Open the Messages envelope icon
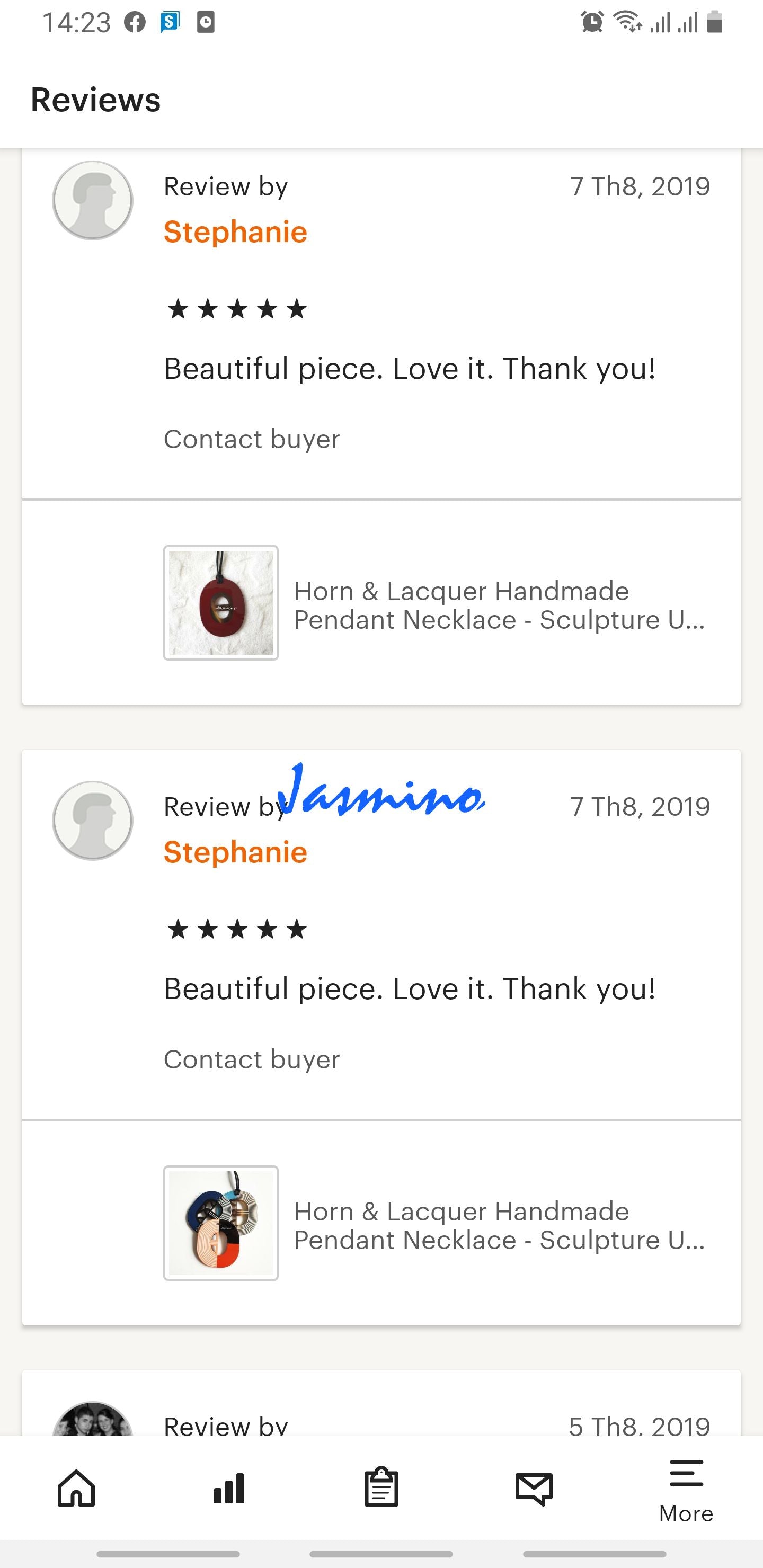This screenshot has height=1568, width=763. pos(534,1490)
